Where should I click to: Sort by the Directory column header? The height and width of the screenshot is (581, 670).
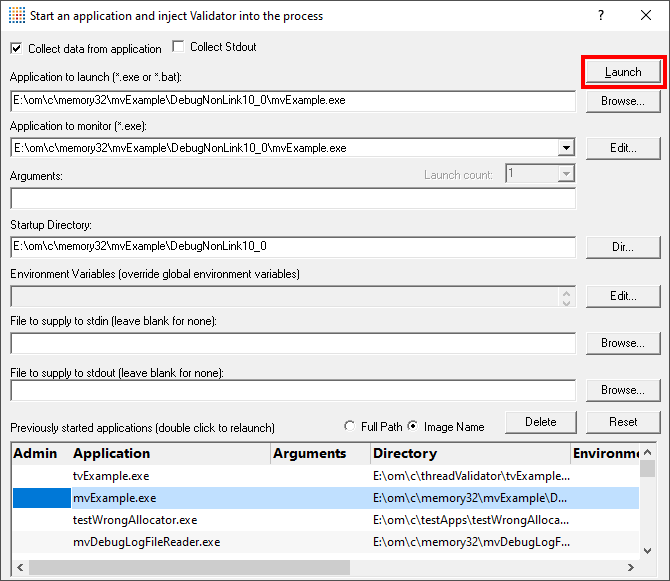[470, 453]
